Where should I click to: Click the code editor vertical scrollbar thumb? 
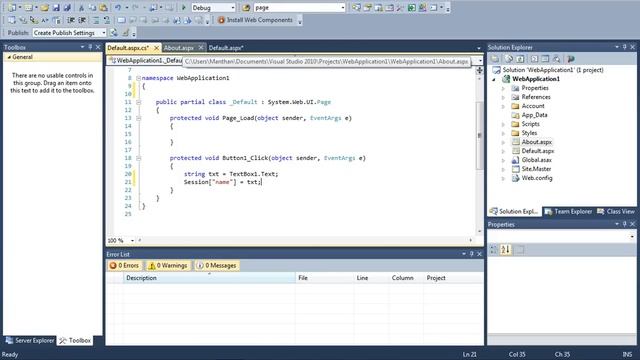pyautogui.click(x=480, y=136)
